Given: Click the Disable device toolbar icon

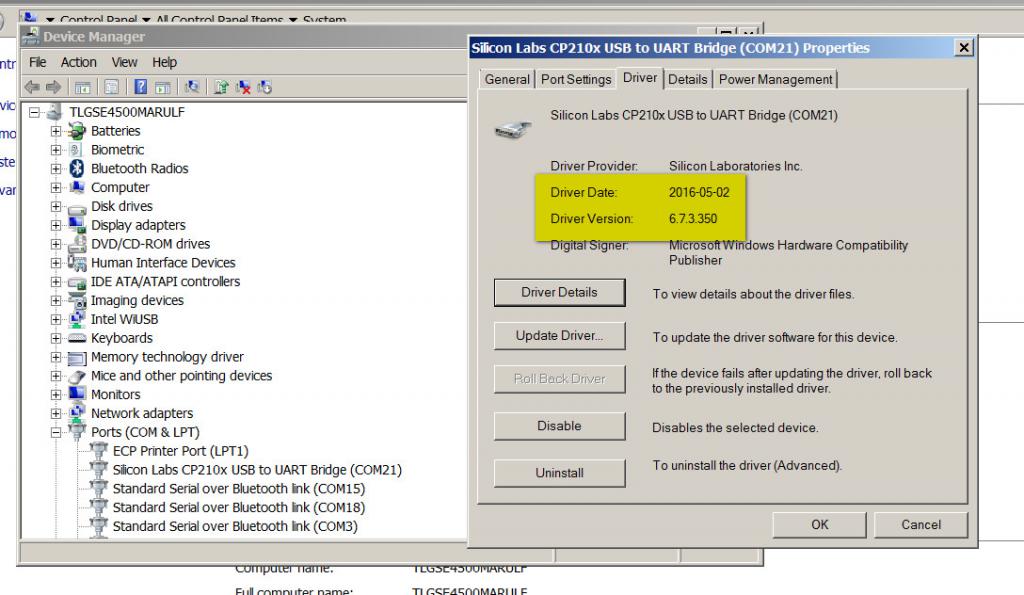Looking at the screenshot, I should coord(264,87).
